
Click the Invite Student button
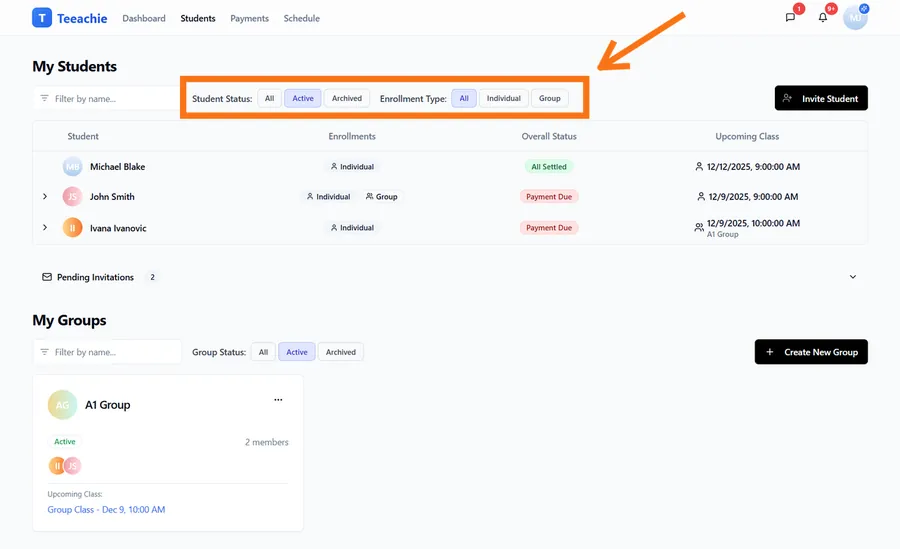(x=821, y=98)
